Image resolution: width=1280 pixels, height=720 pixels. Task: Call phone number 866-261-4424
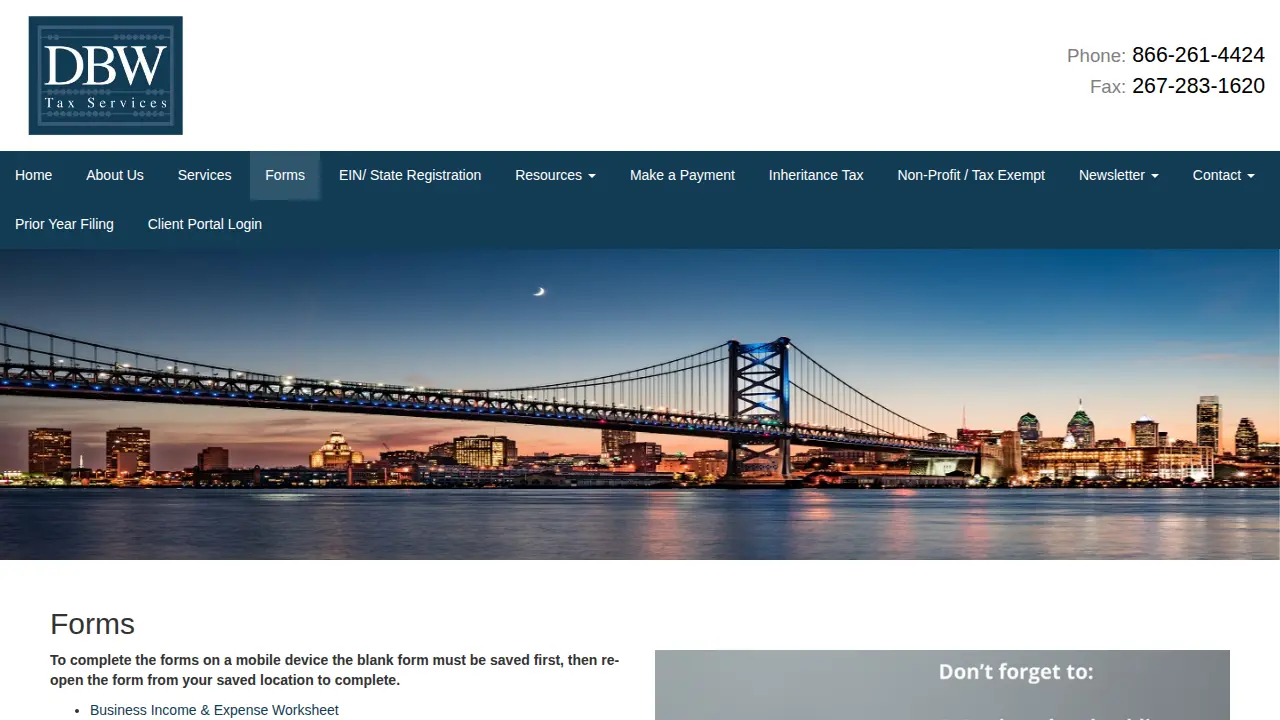(x=1198, y=55)
